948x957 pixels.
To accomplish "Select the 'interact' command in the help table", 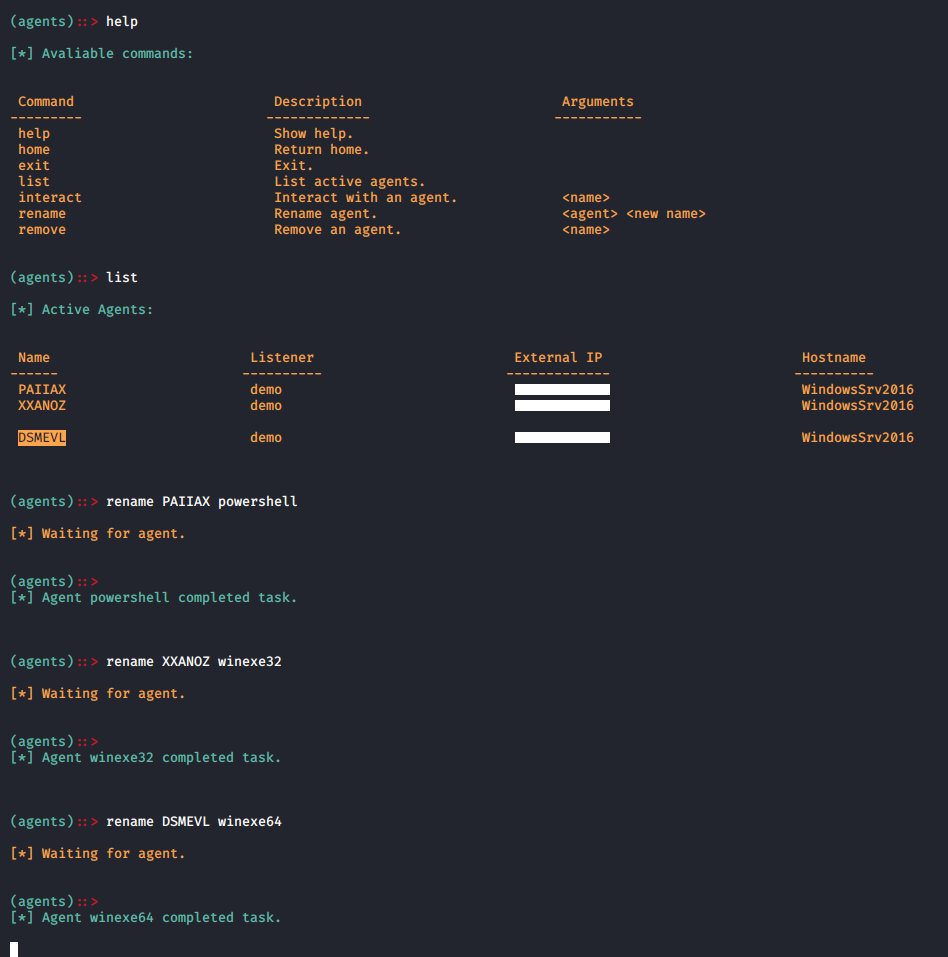I will (x=50, y=197).
